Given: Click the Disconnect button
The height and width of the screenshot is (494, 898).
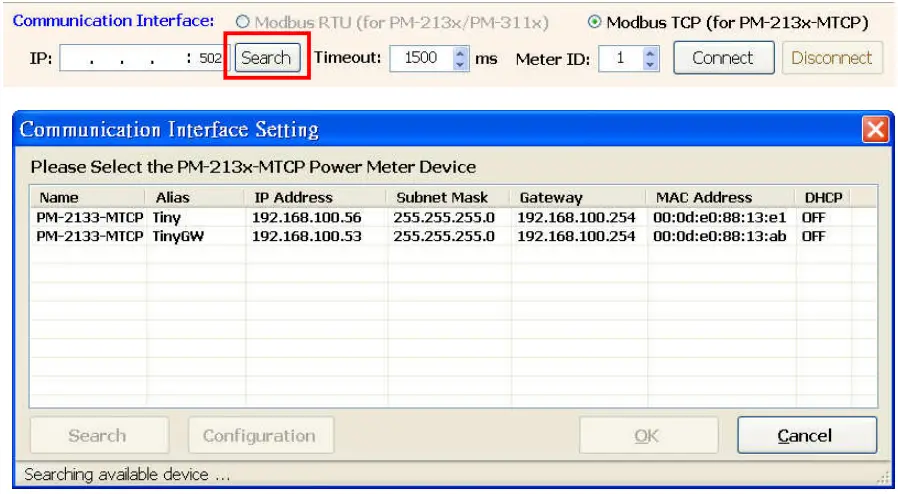Looking at the screenshot, I should click(x=832, y=58).
